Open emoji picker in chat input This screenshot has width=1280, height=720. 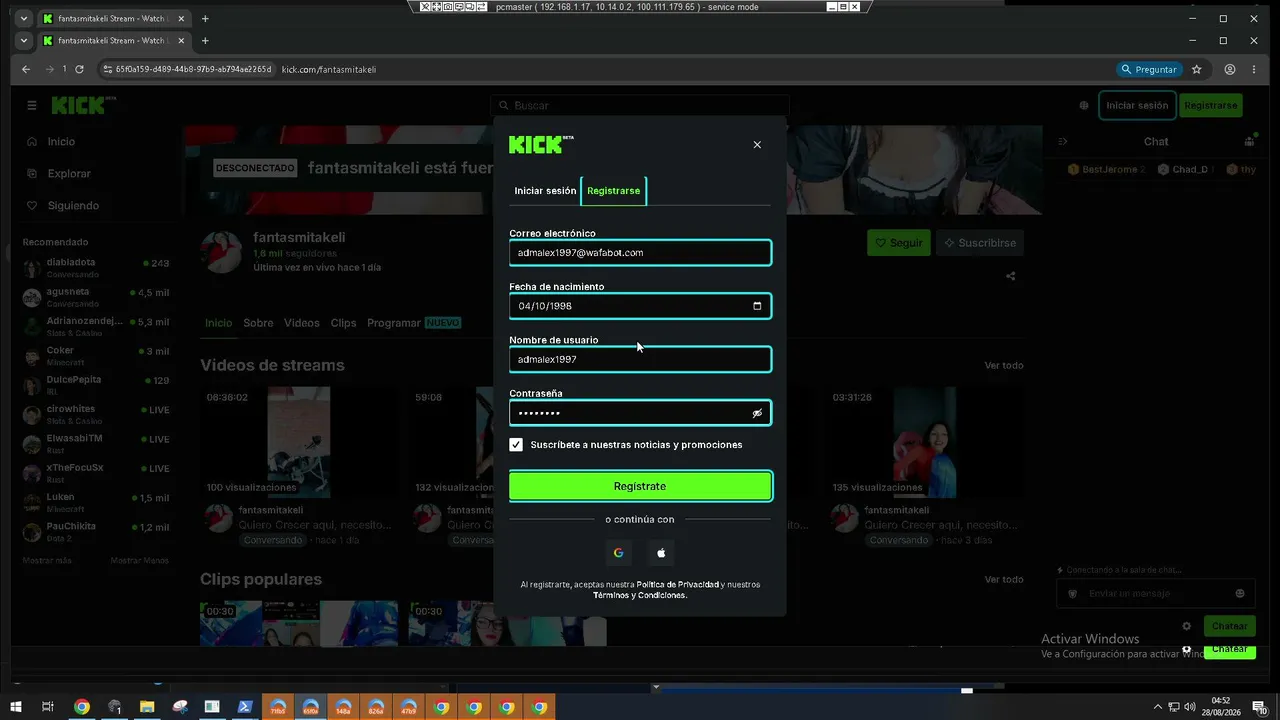1240,594
